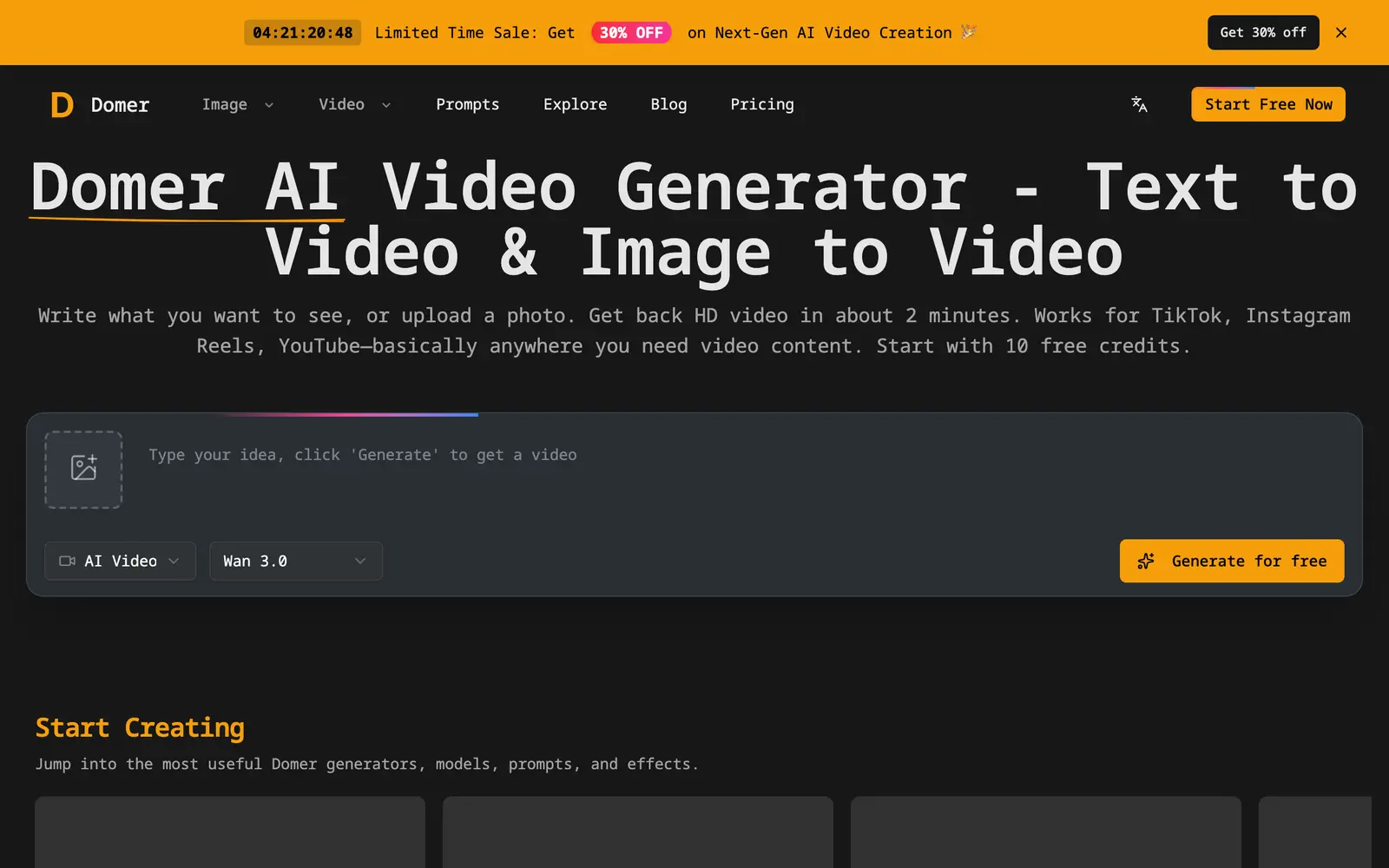Expand the Video nav dropdown
1389x868 pixels.
point(354,104)
